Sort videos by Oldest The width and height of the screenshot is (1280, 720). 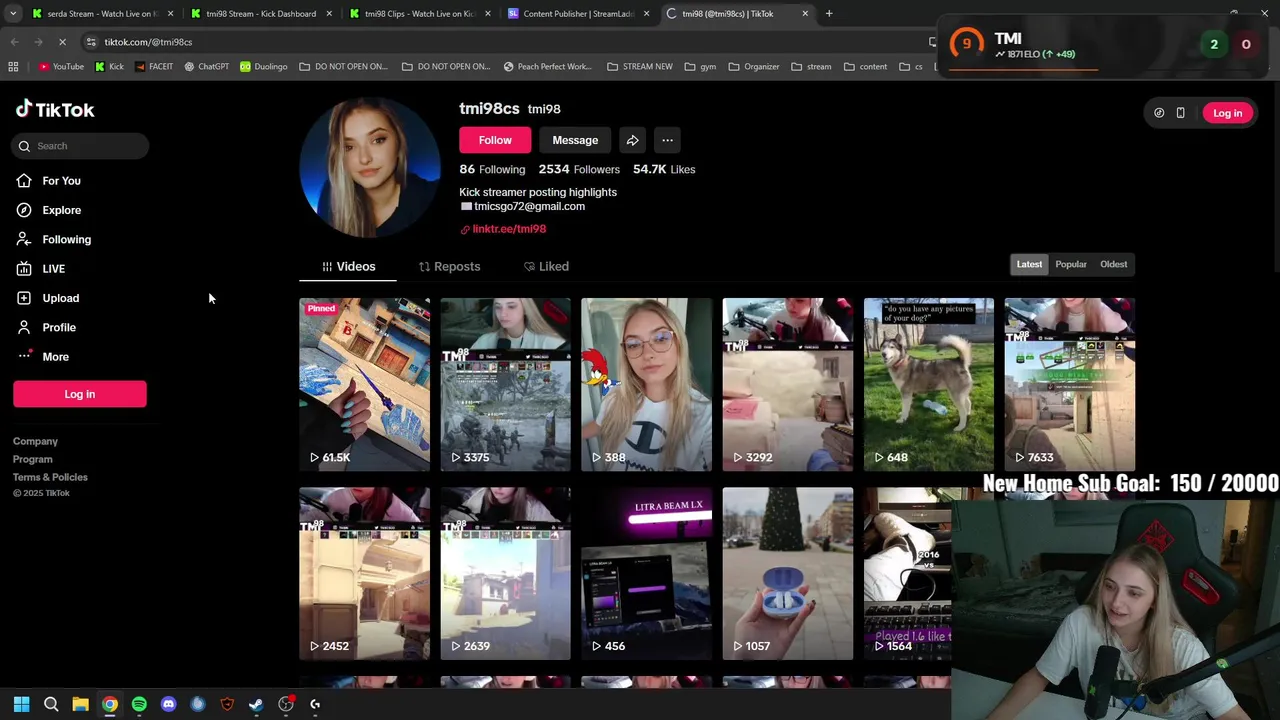(1113, 264)
